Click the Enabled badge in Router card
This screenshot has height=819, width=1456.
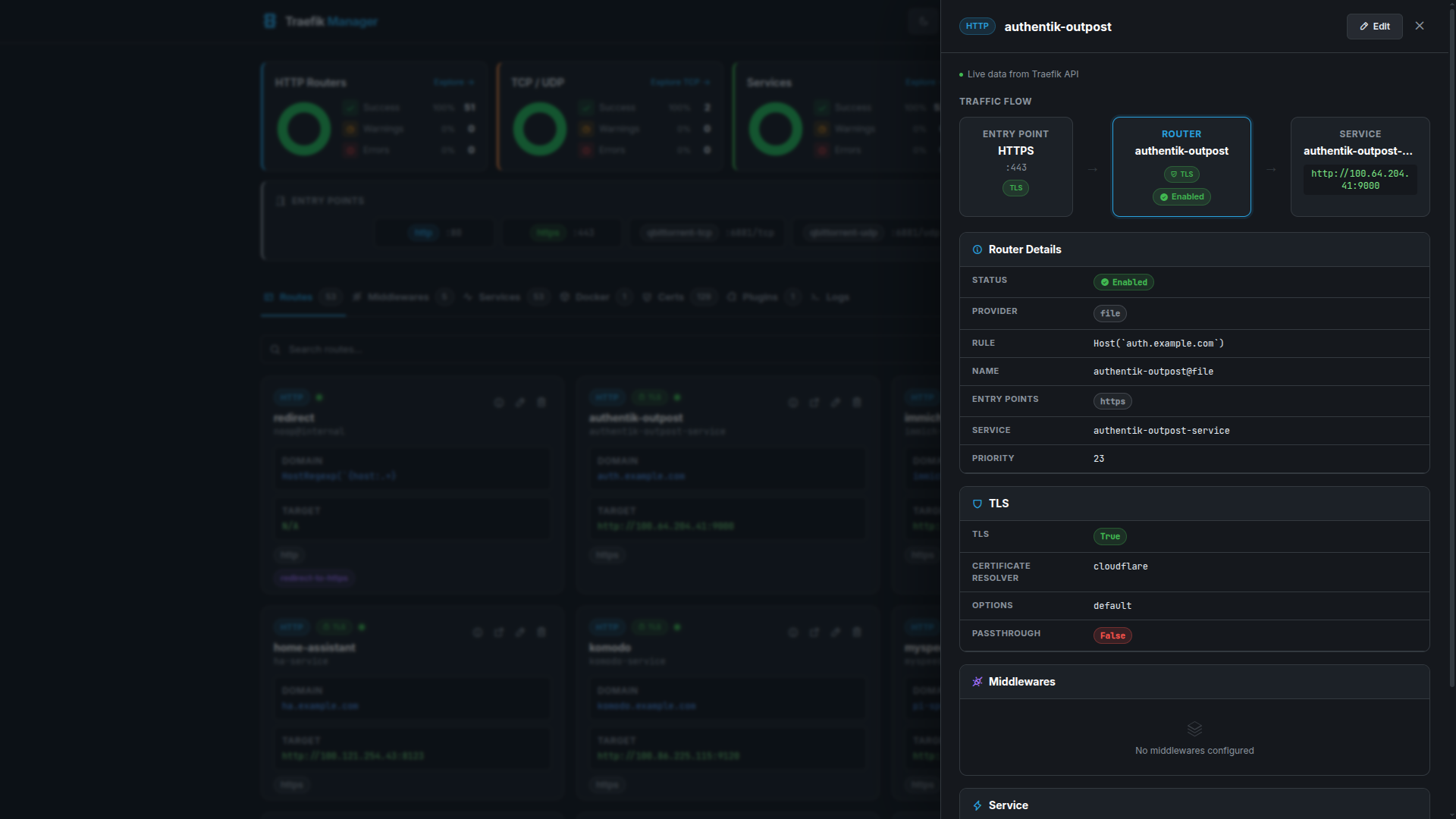[1181, 197]
